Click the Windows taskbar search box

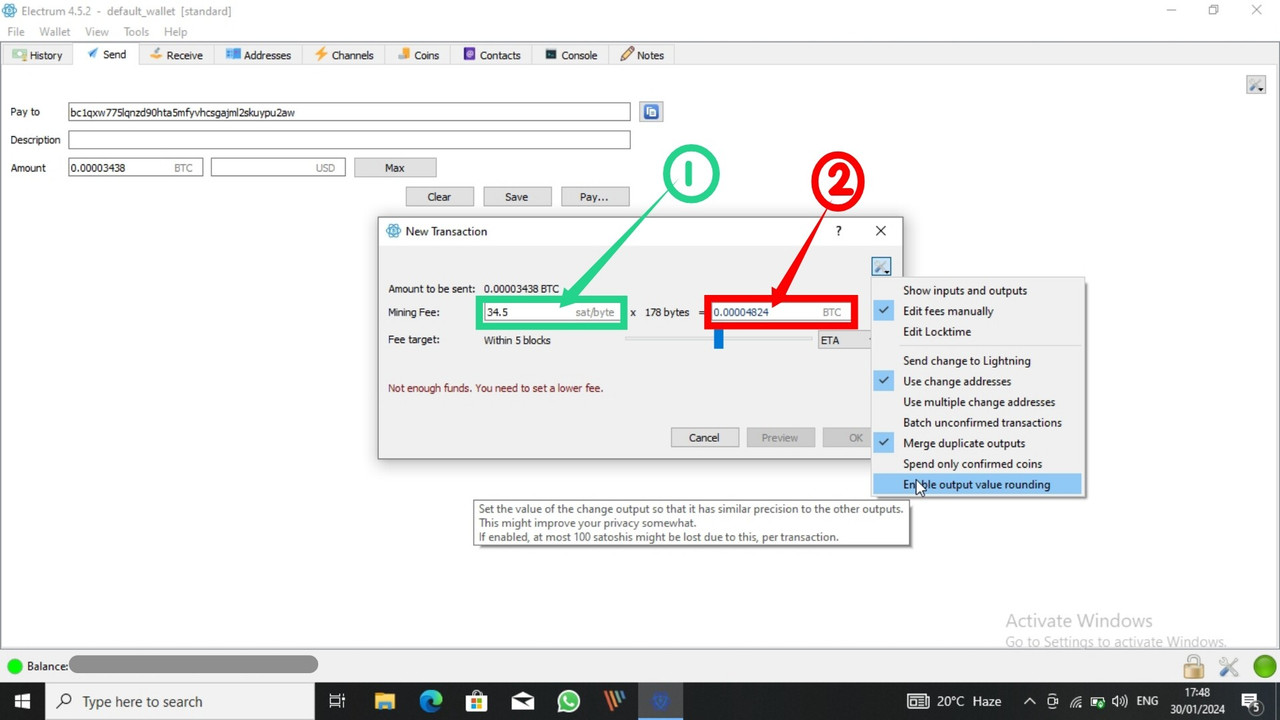[180, 701]
